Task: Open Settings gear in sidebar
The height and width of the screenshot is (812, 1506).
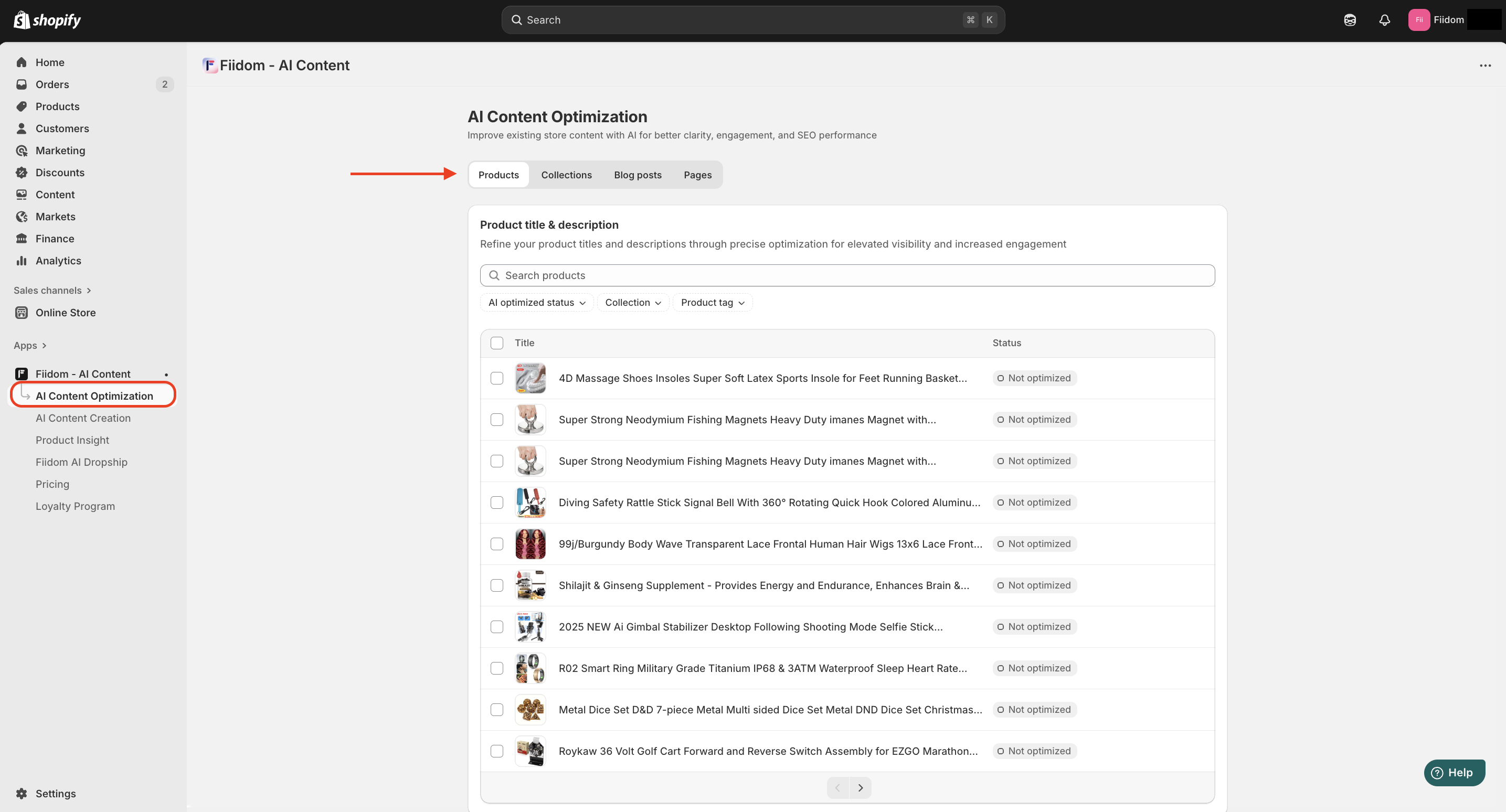Action: [55, 793]
